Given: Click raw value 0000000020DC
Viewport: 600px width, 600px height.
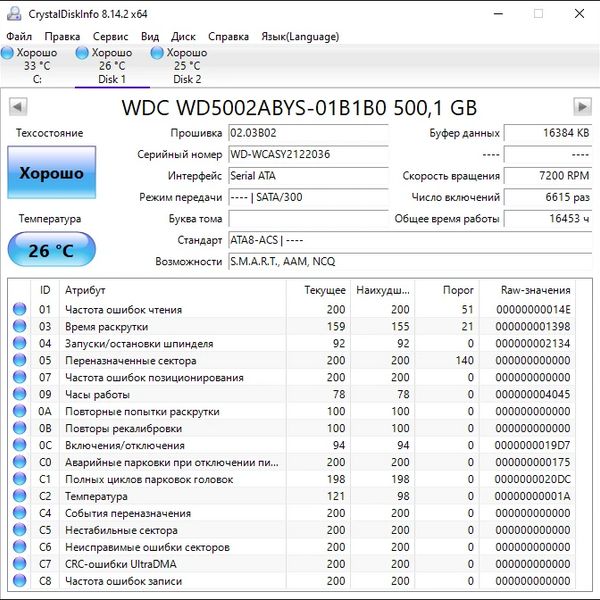Looking at the screenshot, I should (532, 479).
